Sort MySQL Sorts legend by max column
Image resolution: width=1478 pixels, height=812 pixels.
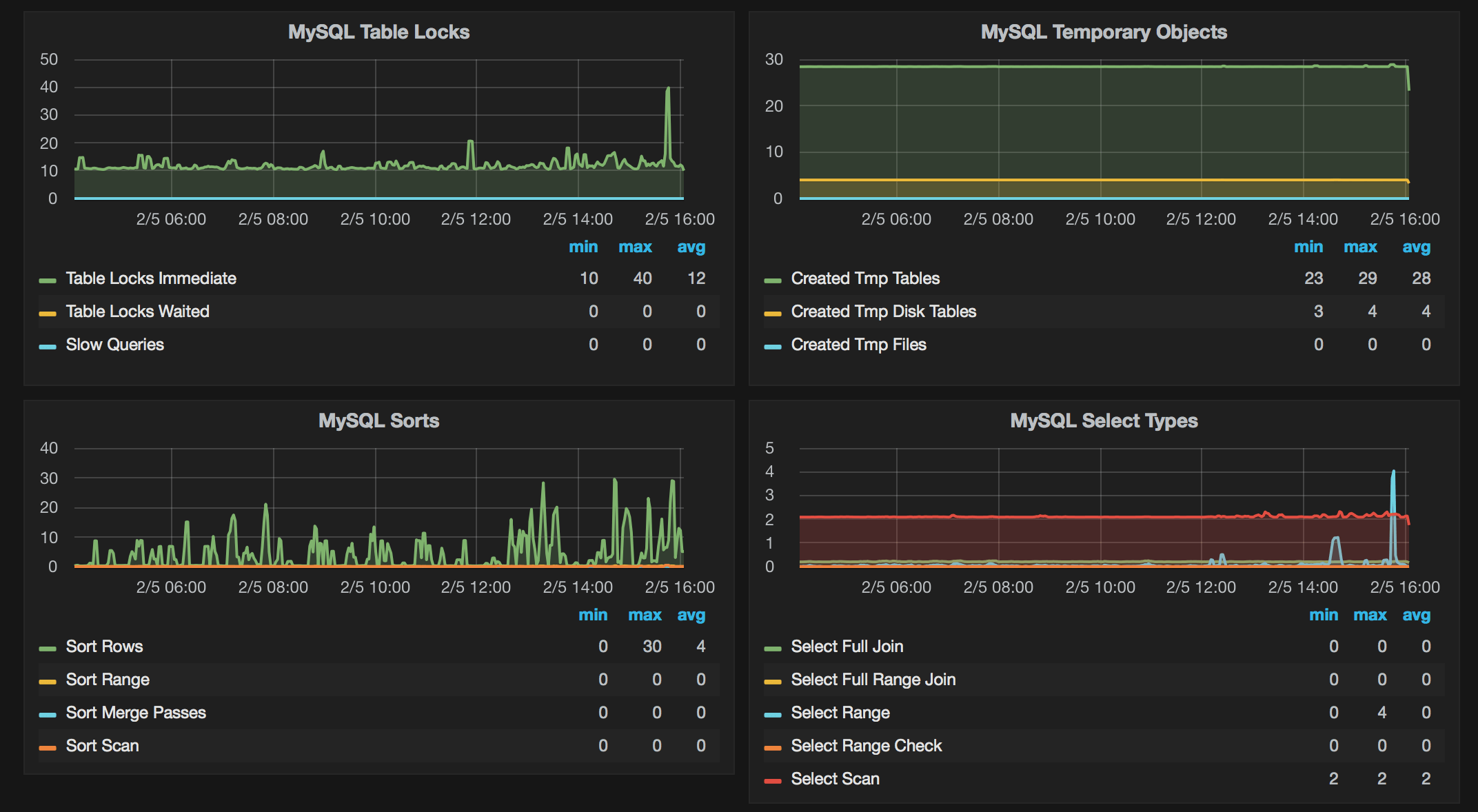(644, 614)
